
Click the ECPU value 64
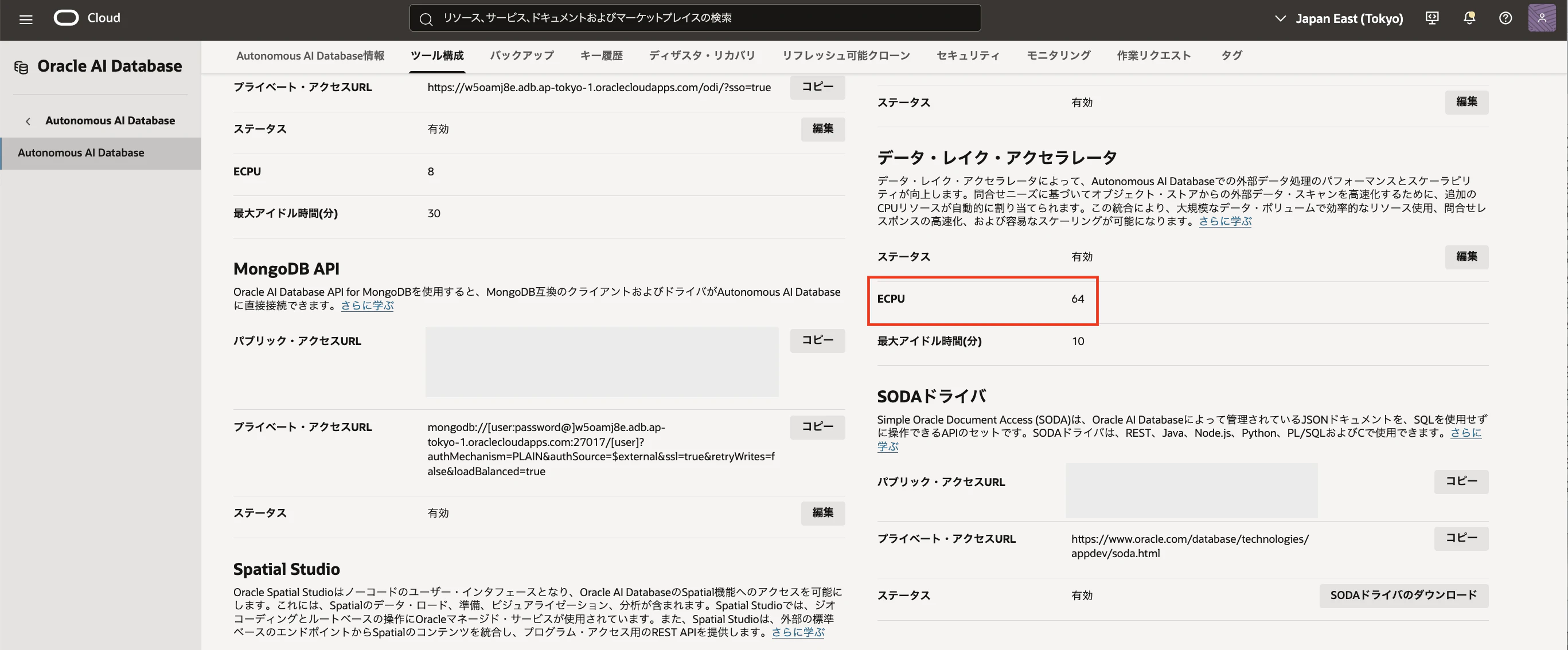click(1078, 299)
